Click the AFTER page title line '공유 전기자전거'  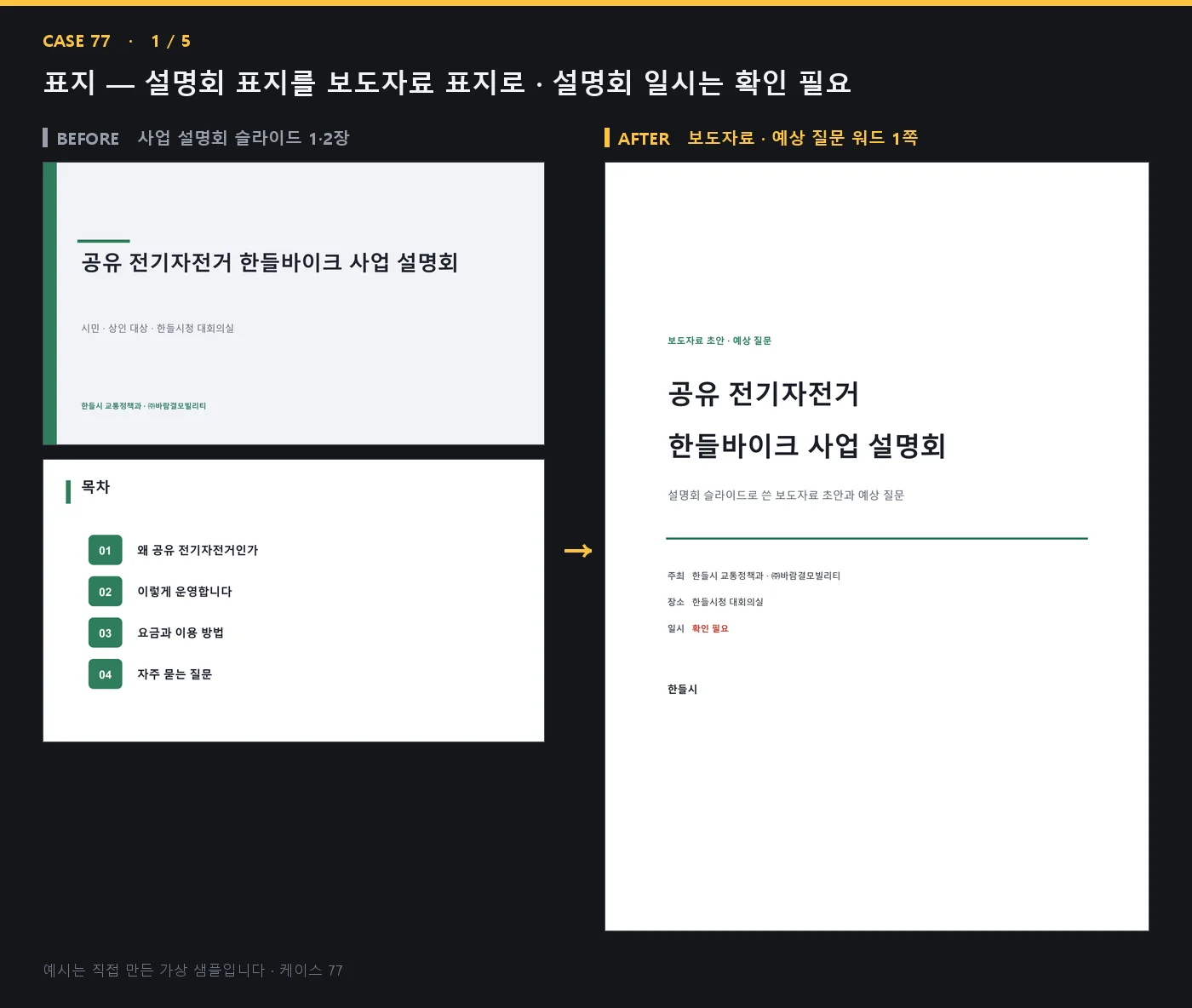763,394
